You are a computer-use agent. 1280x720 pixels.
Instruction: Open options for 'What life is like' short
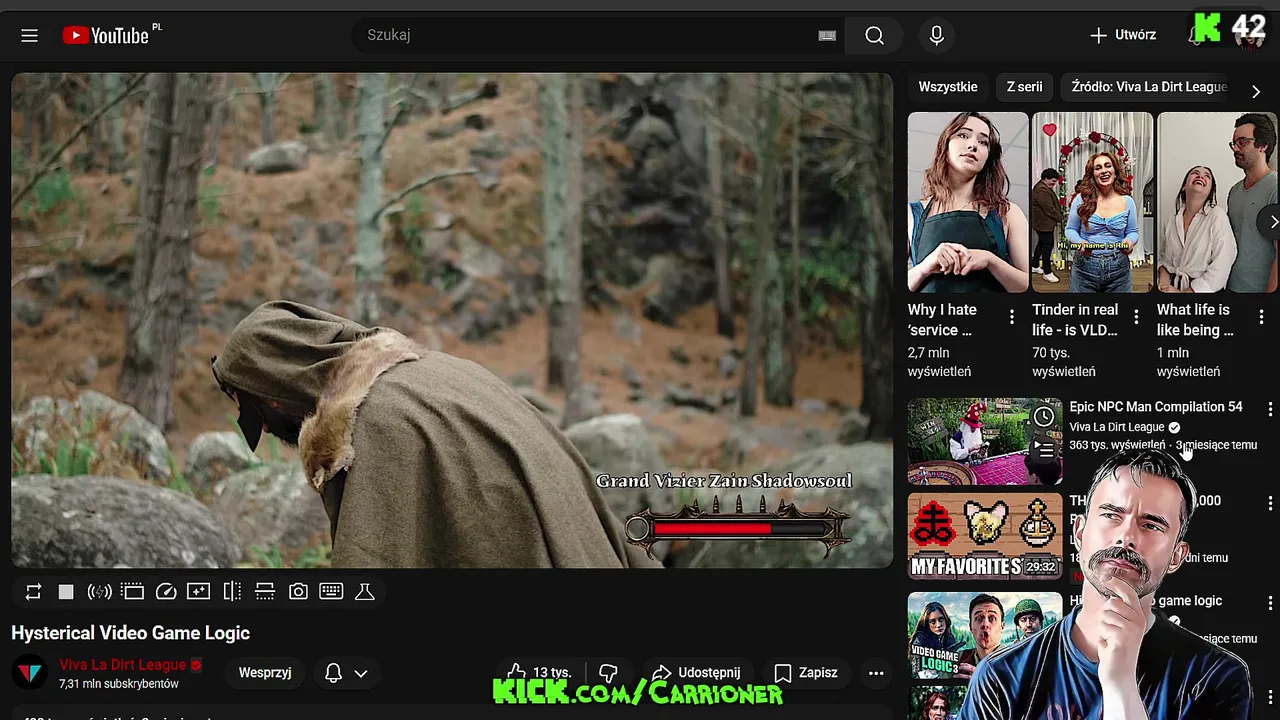1261,317
